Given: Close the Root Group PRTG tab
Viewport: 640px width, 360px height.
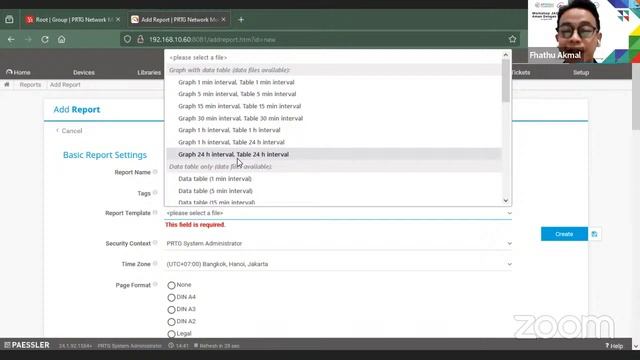Looking at the screenshot, I should pyautogui.click(x=118, y=19).
